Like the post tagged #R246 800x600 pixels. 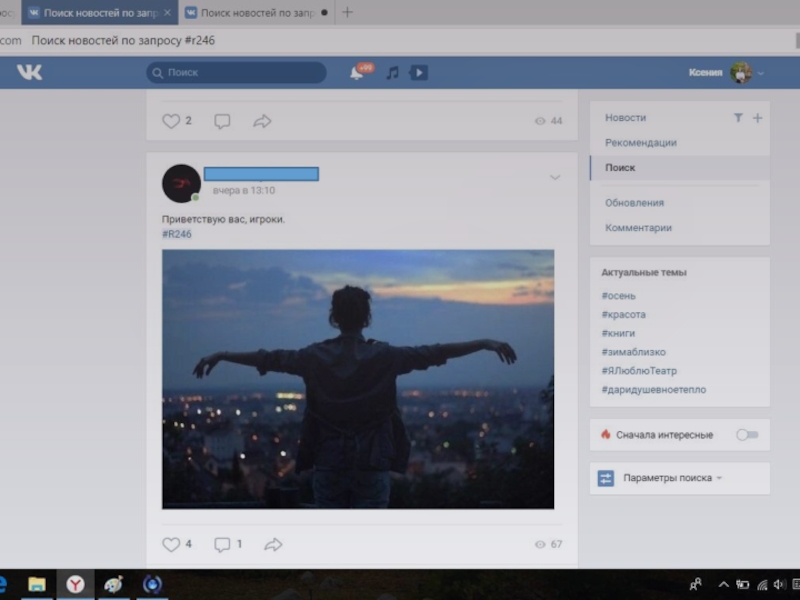[x=172, y=545]
